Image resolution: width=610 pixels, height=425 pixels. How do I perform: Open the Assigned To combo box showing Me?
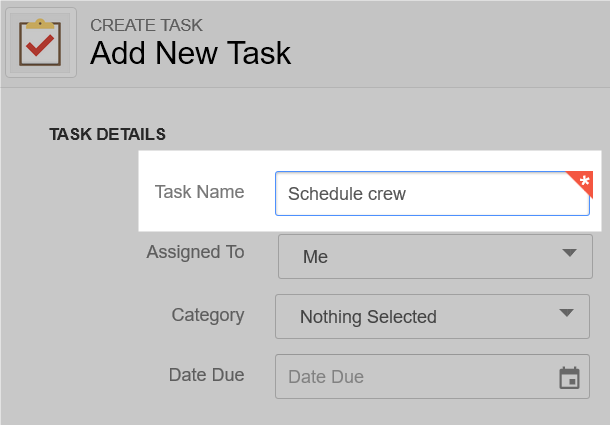click(435, 256)
